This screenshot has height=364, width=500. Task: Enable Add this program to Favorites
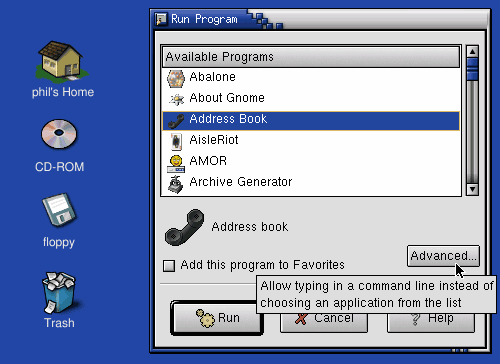(169, 266)
